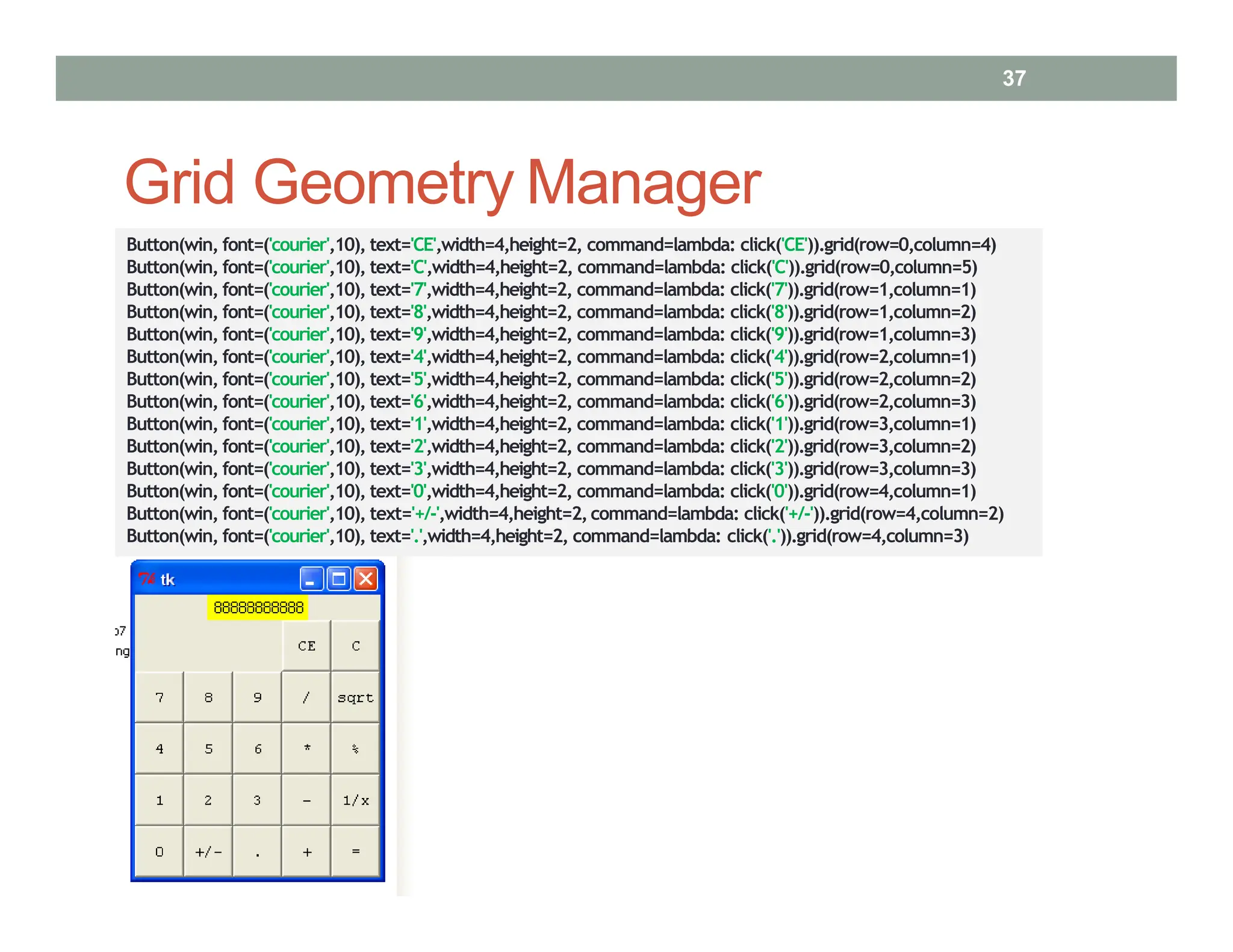Click code line with text='0'
This screenshot has height=952, width=1233.
pyautogui.click(x=551, y=491)
